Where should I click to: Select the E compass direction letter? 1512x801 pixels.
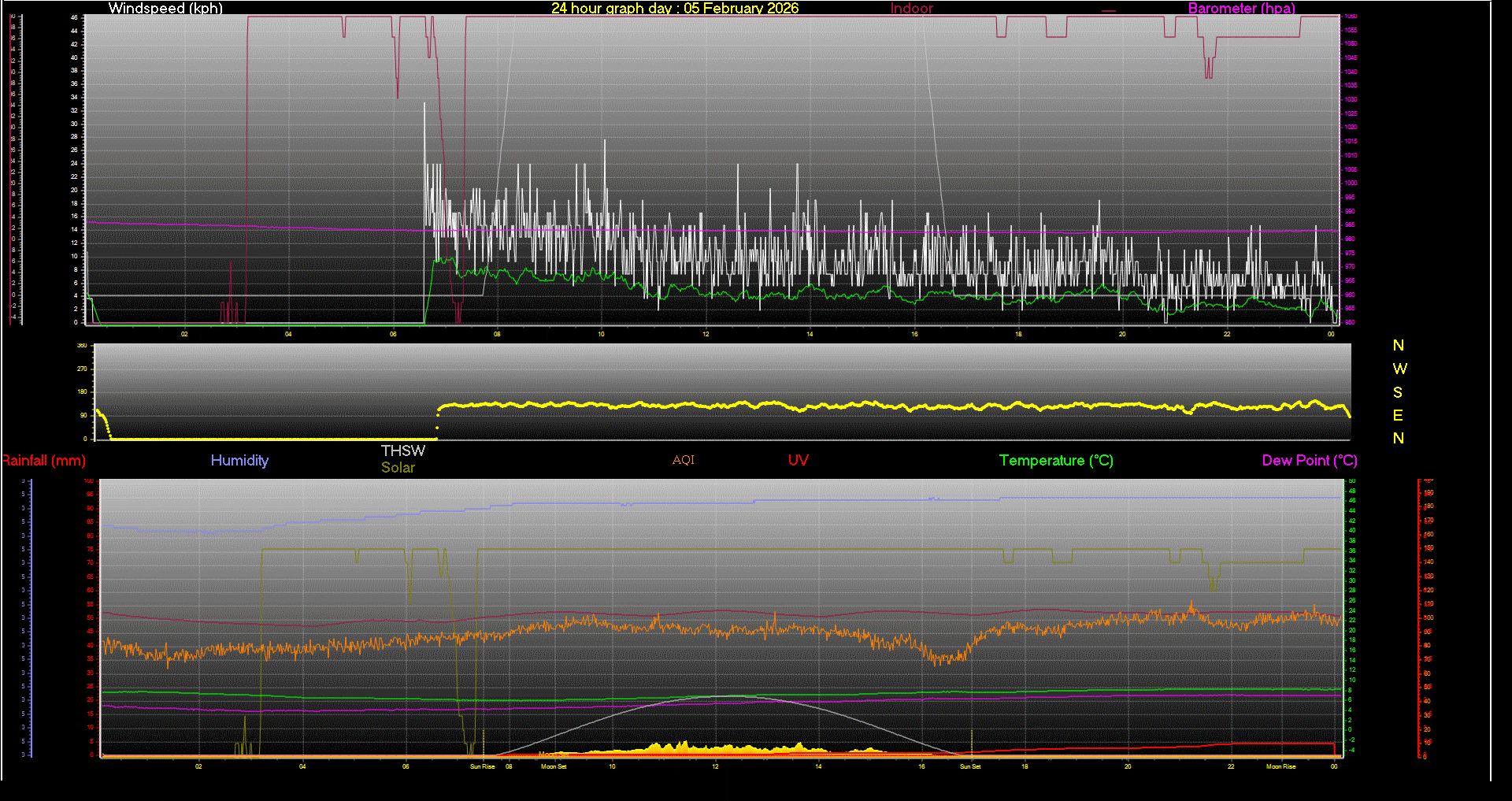[1398, 415]
